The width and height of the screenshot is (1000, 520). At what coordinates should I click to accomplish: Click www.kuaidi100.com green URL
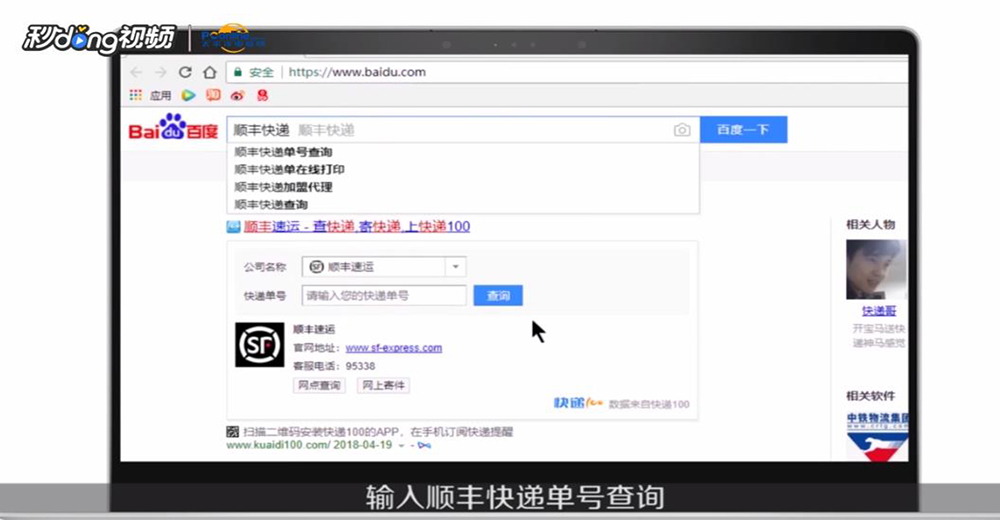point(278,445)
